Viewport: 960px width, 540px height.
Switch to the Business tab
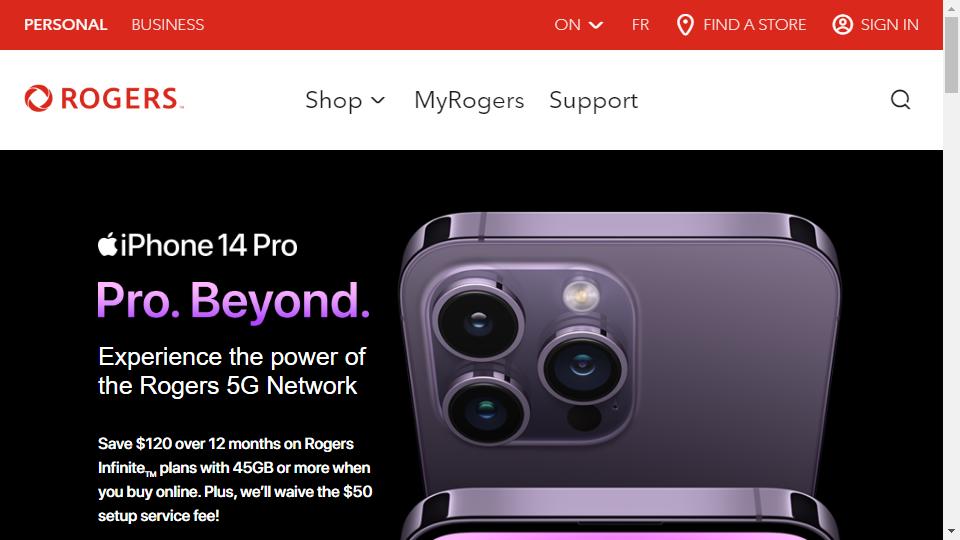168,24
